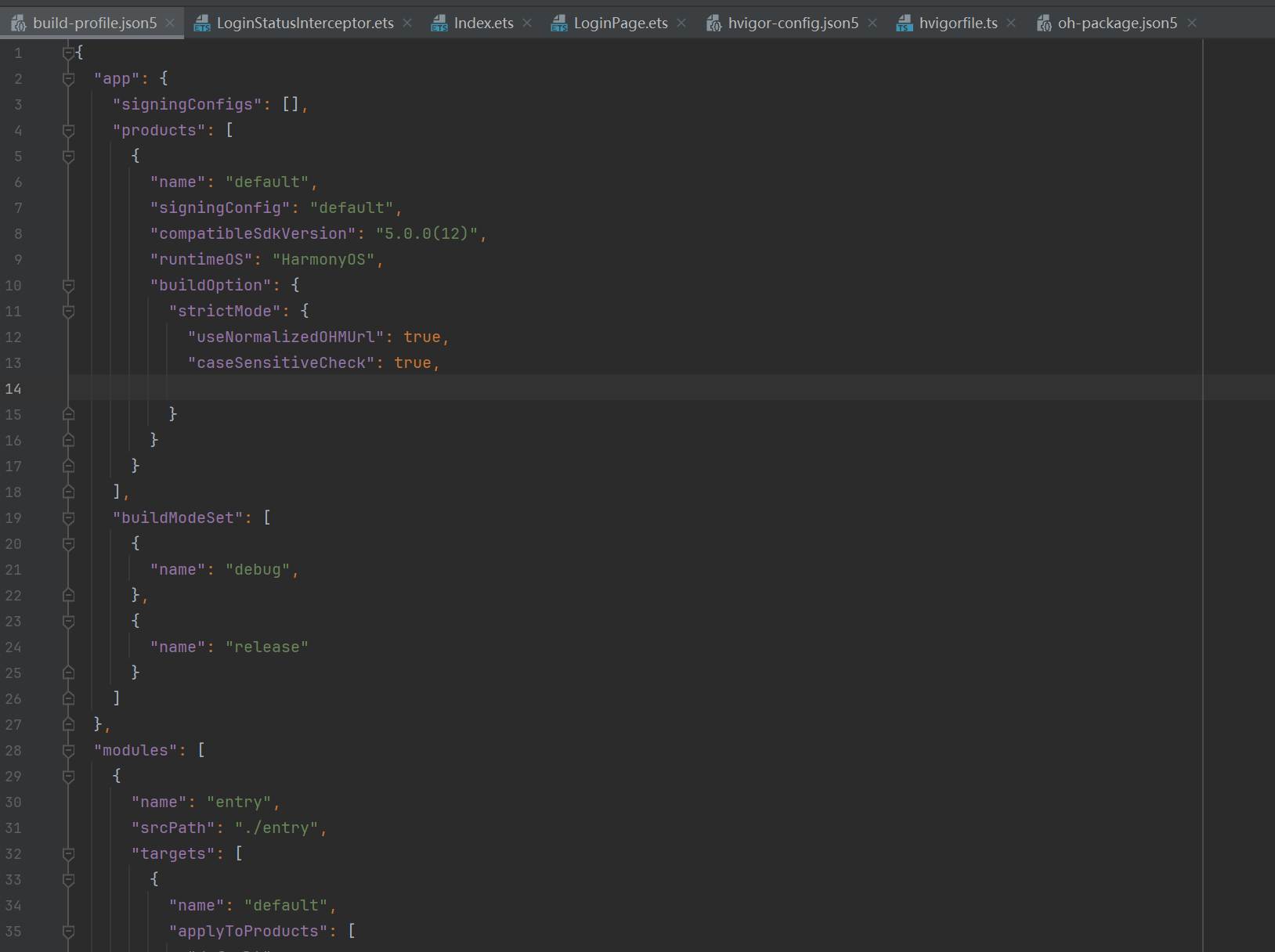
Task: Click LoginPage.ets file type icon
Action: point(559,23)
